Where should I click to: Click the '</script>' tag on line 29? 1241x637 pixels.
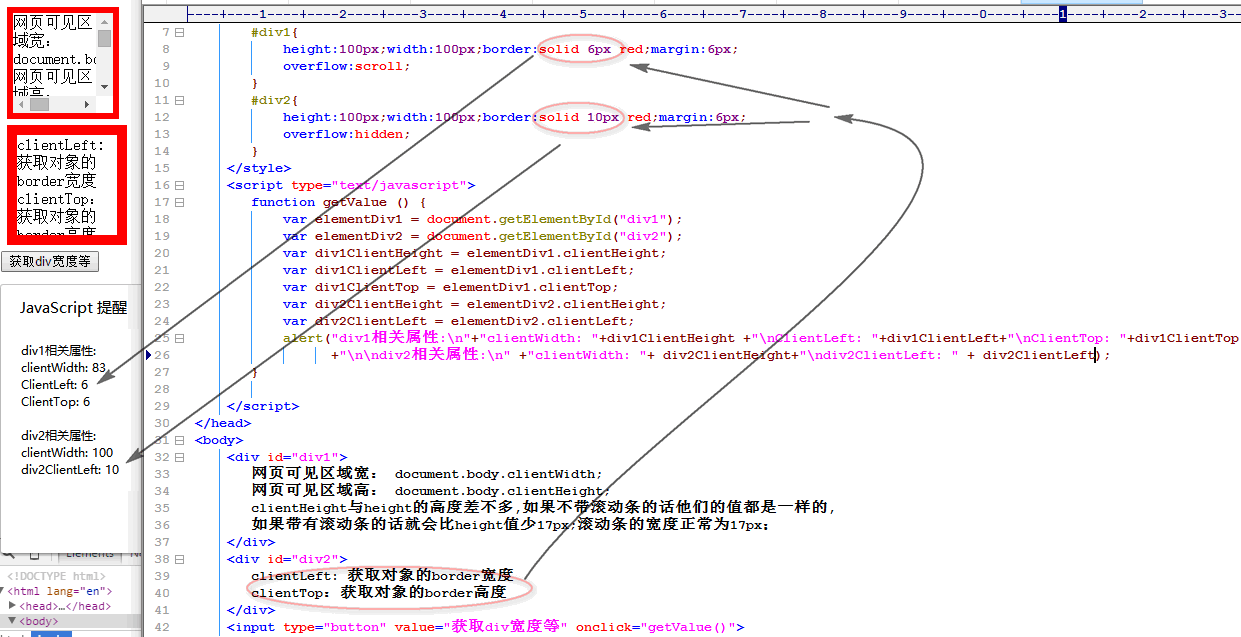pos(263,406)
